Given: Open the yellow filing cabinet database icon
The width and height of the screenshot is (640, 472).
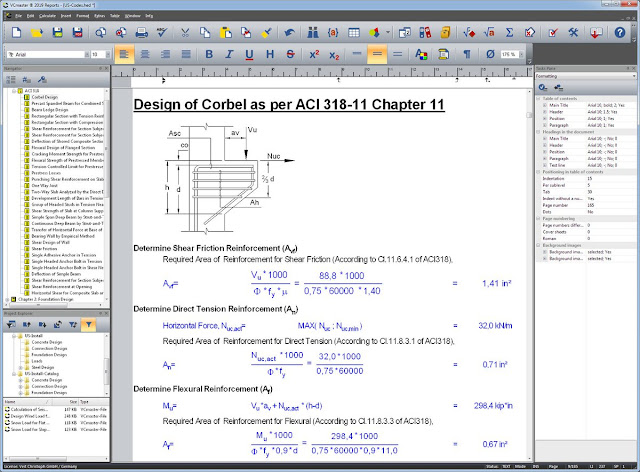Looking at the screenshot, I should tap(445, 32).
